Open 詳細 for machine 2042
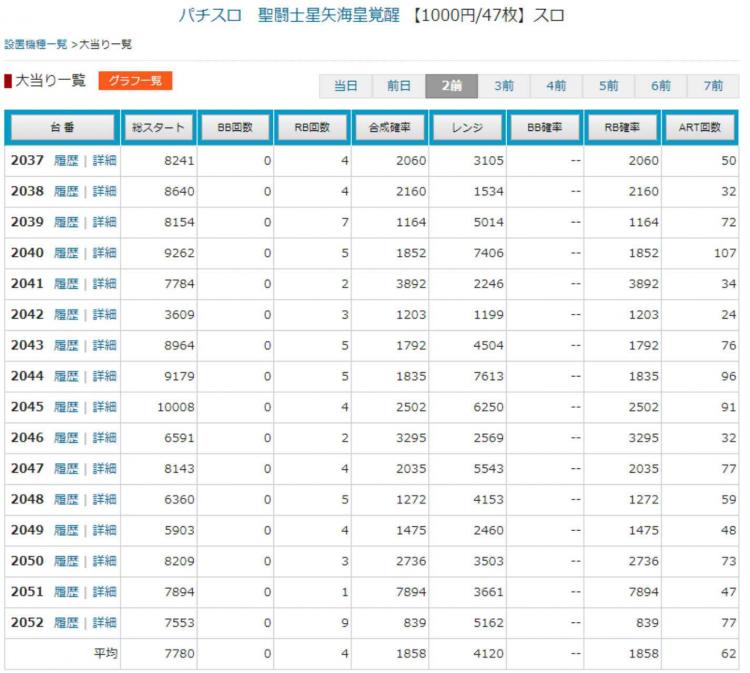This screenshot has height=673, width=750. pyautogui.click(x=104, y=315)
